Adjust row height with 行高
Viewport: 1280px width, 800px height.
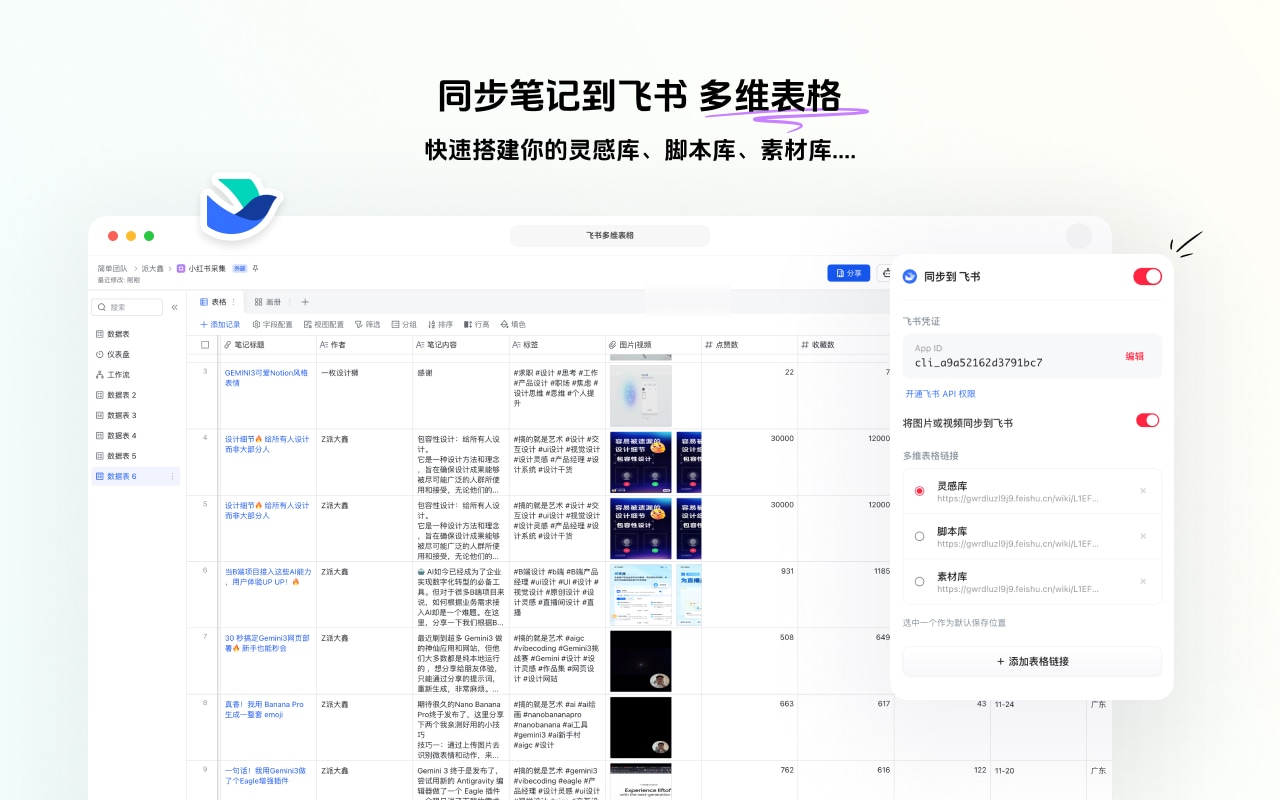(476, 324)
